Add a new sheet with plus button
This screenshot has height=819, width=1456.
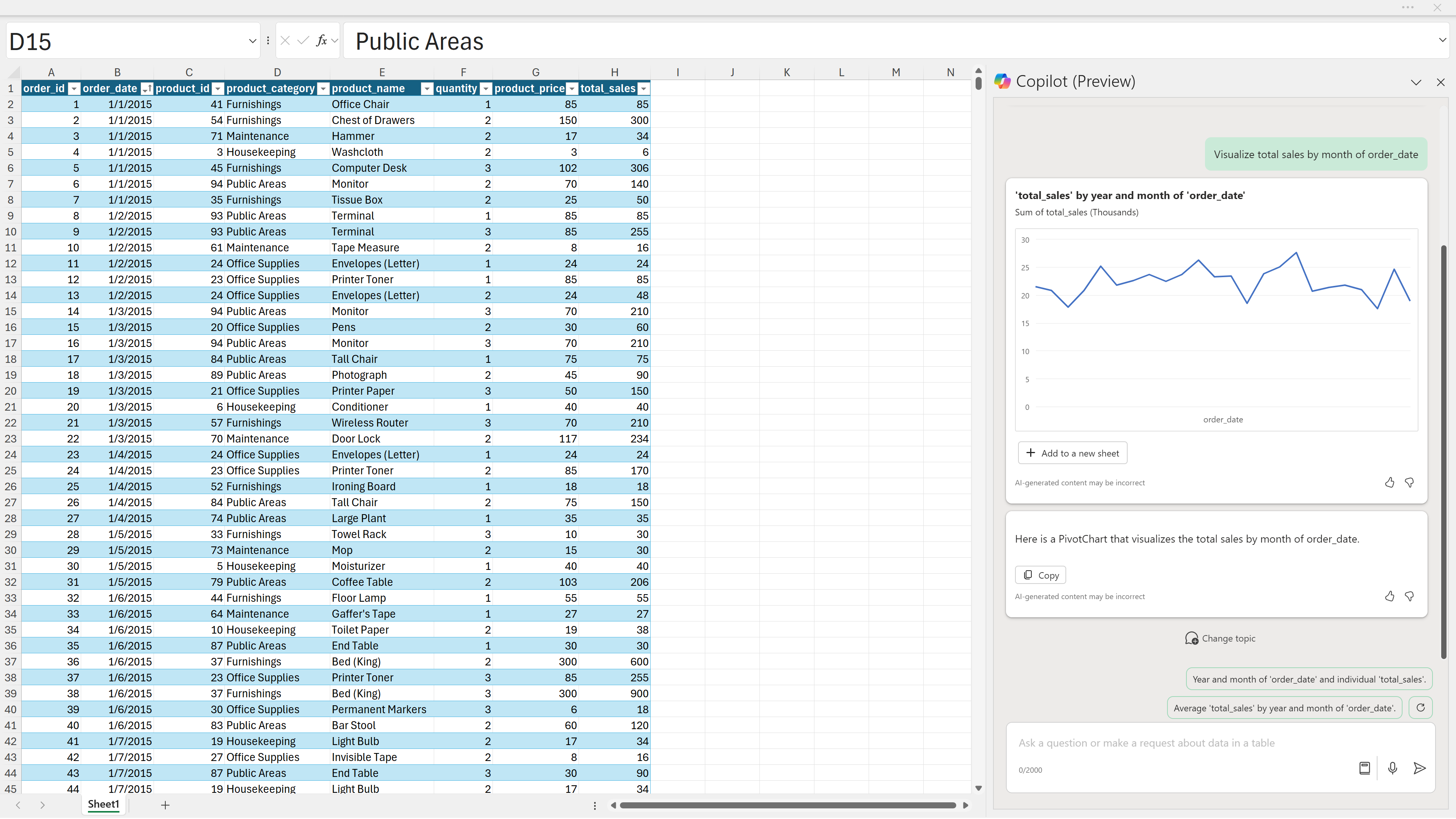pos(165,805)
